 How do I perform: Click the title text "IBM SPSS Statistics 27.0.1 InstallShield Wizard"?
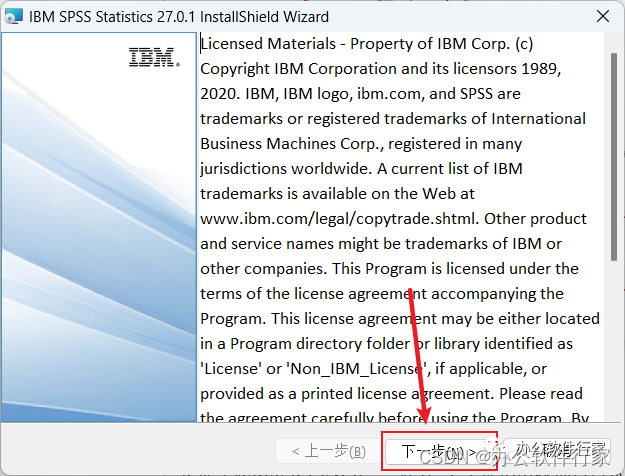179,17
